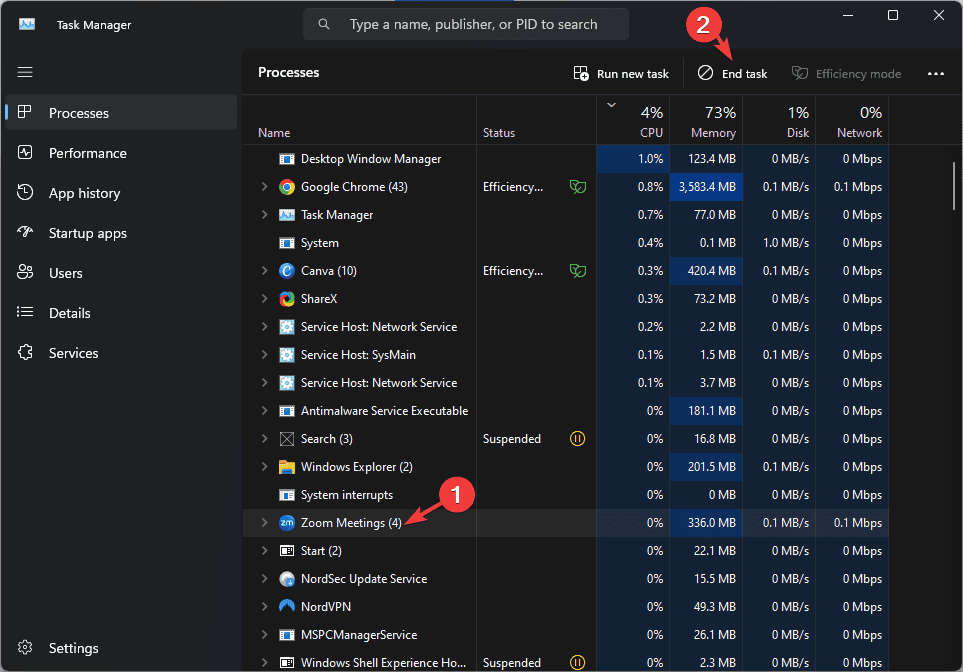Open the Performance tab in sidebar
963x672 pixels.
click(87, 153)
